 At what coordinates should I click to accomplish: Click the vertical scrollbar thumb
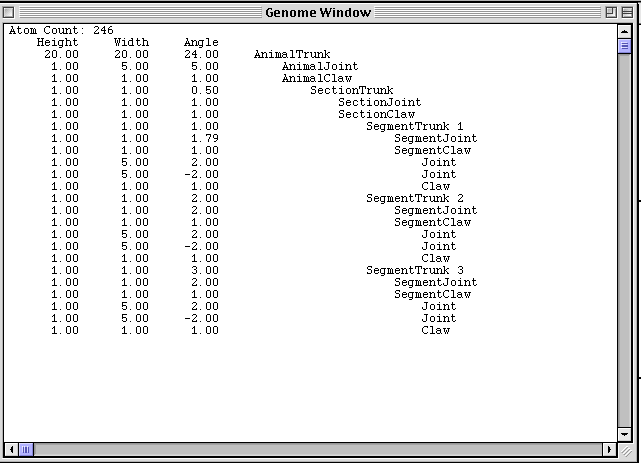(624, 46)
